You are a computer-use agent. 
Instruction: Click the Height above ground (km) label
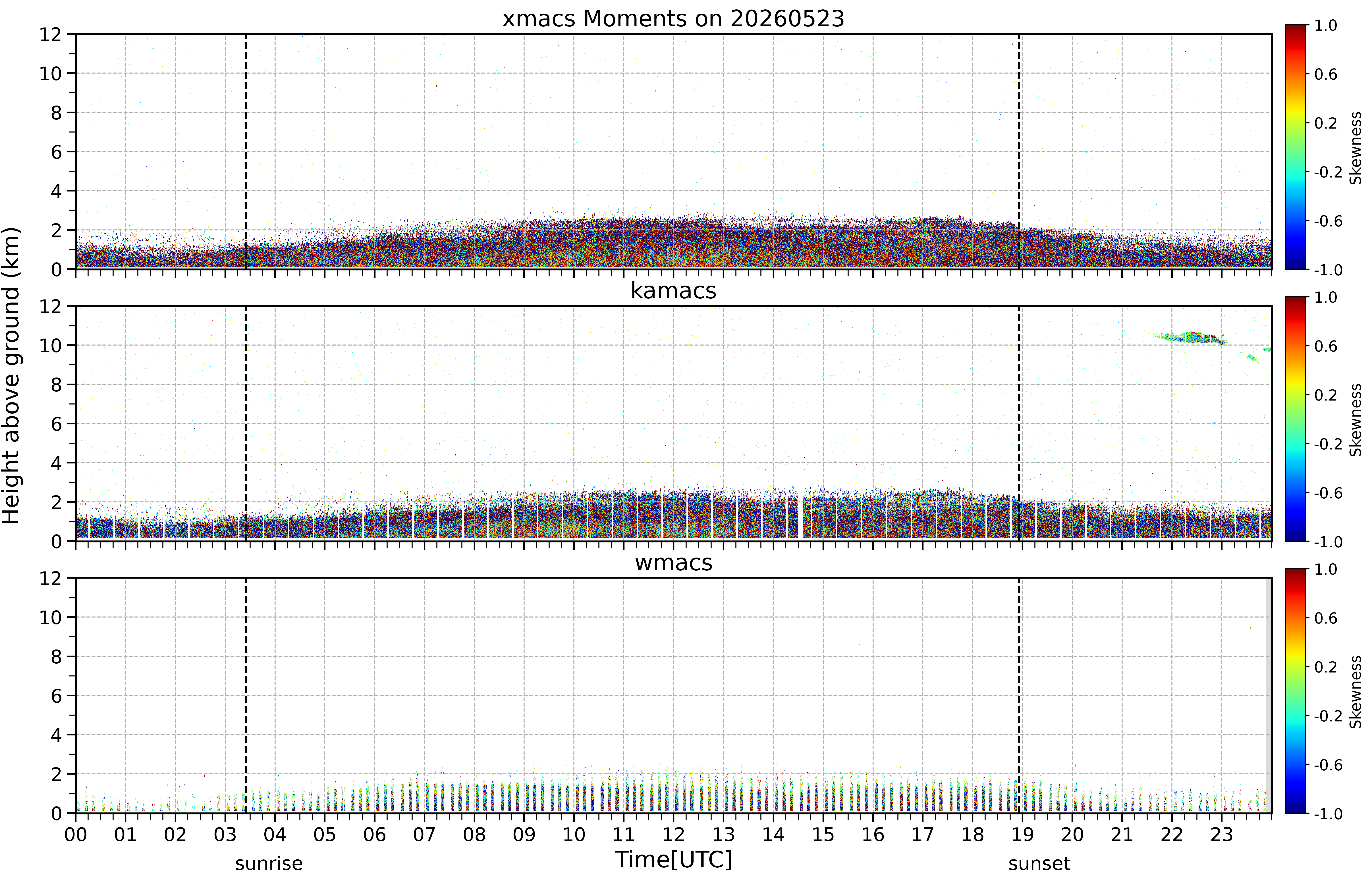click(11, 376)
